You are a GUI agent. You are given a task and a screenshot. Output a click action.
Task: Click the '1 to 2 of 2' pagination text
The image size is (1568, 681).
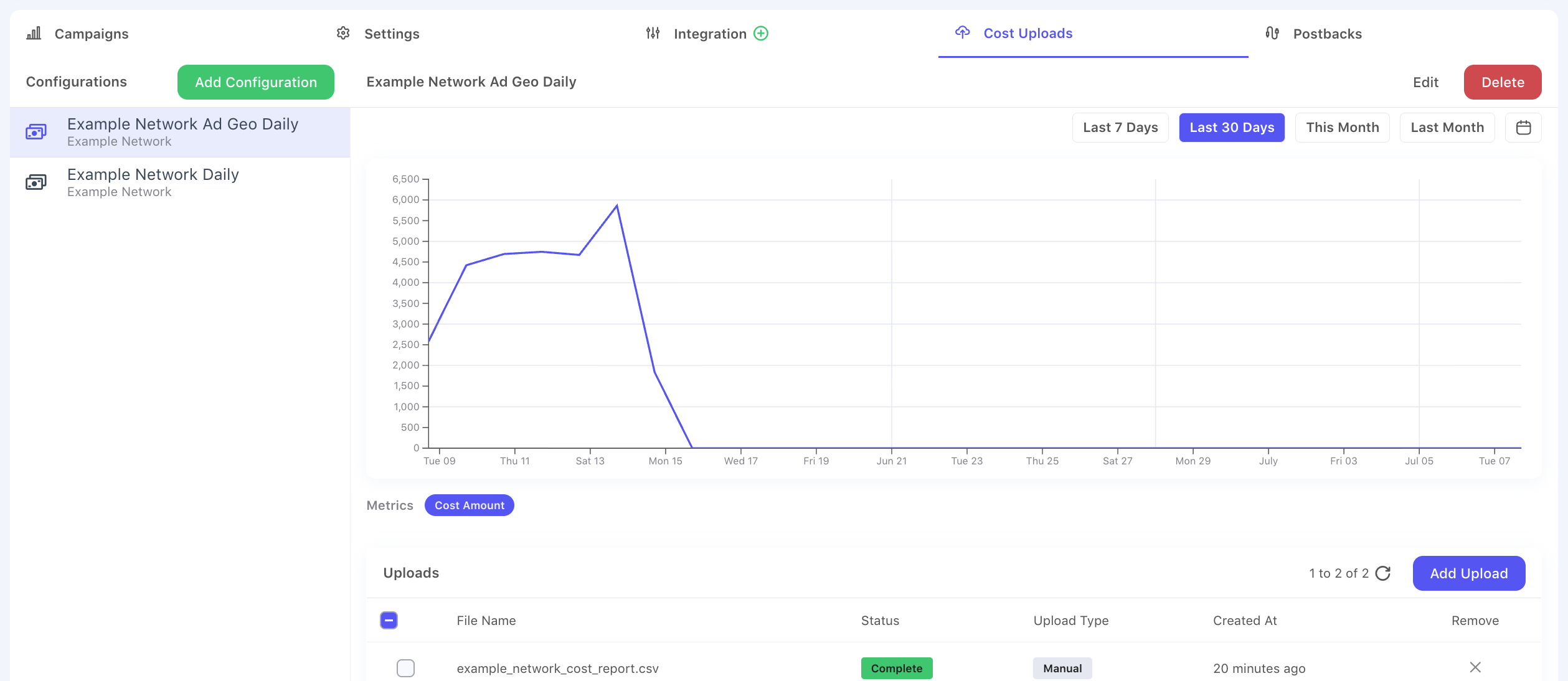(x=1339, y=573)
